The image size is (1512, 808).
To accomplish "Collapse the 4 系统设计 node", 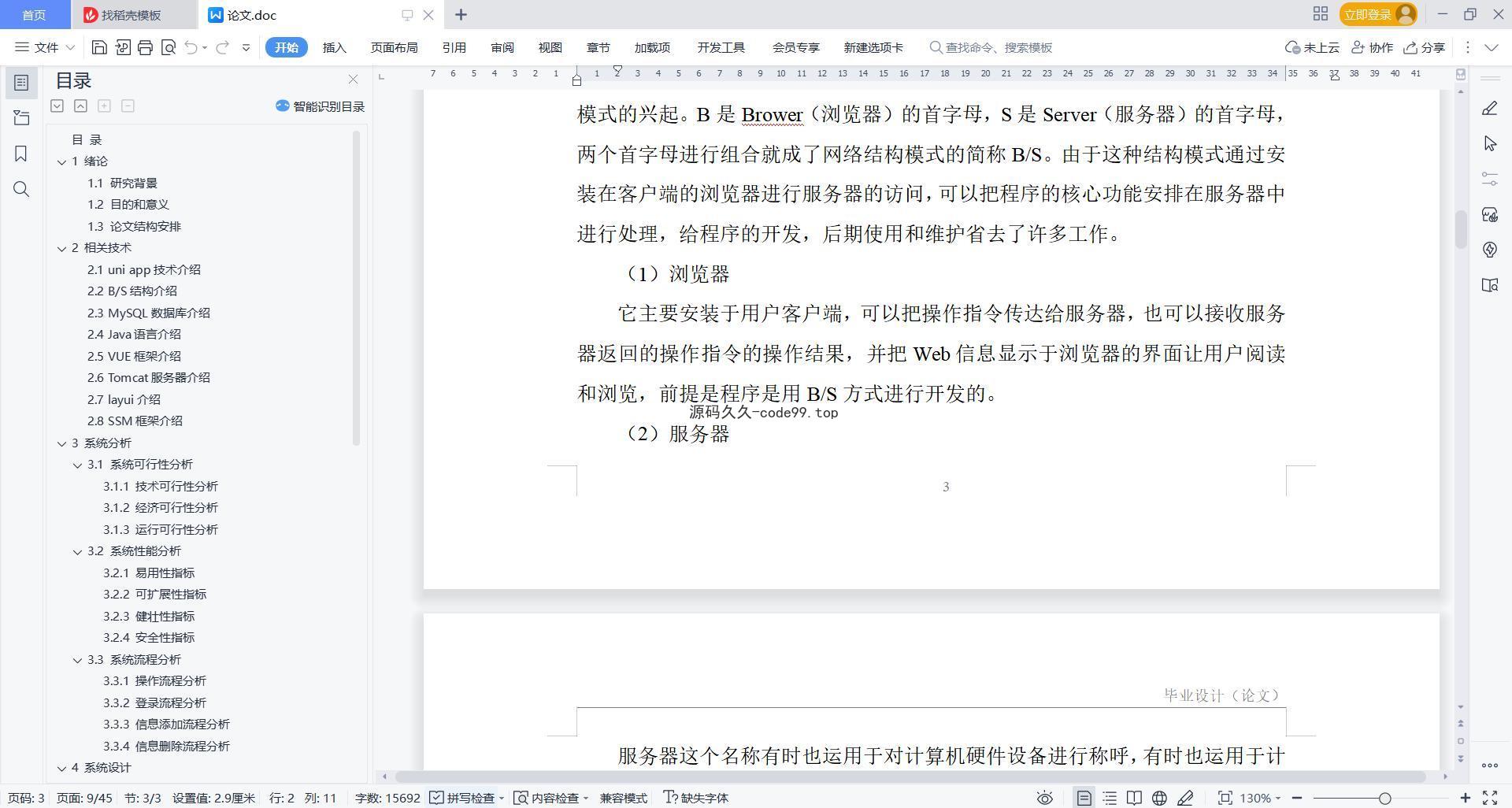I will [61, 768].
